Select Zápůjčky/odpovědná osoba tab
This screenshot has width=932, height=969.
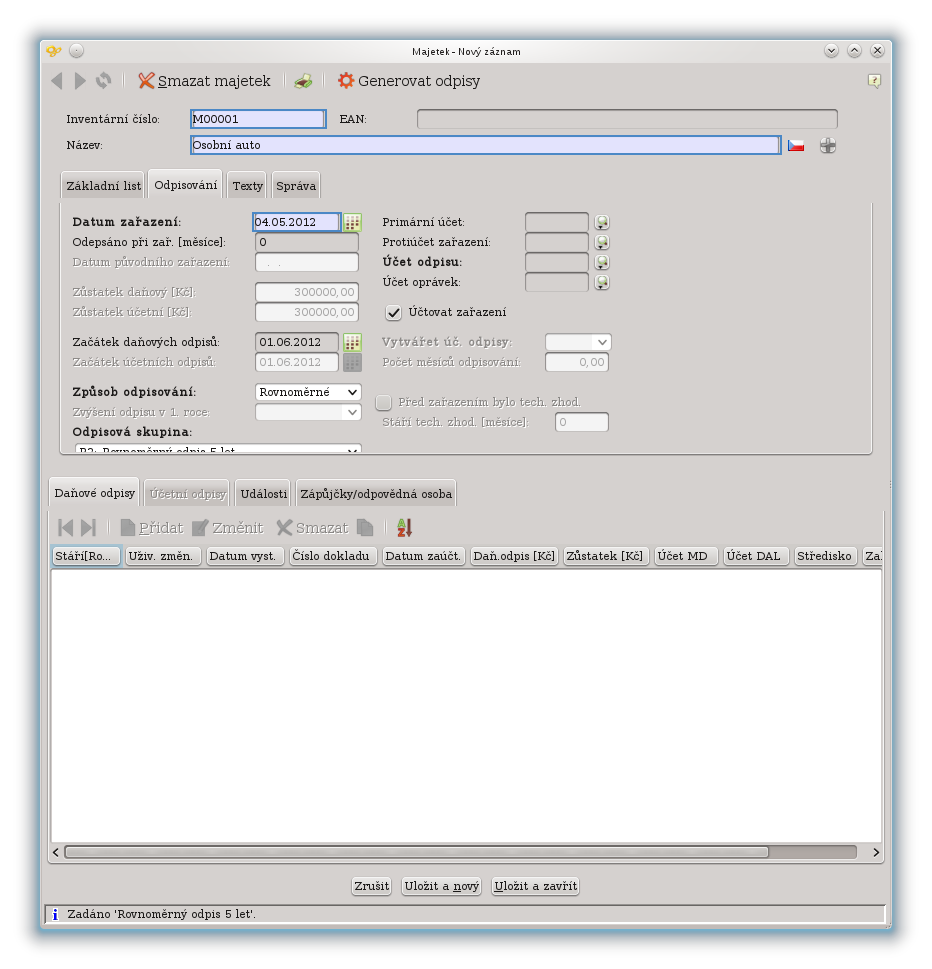(x=376, y=494)
